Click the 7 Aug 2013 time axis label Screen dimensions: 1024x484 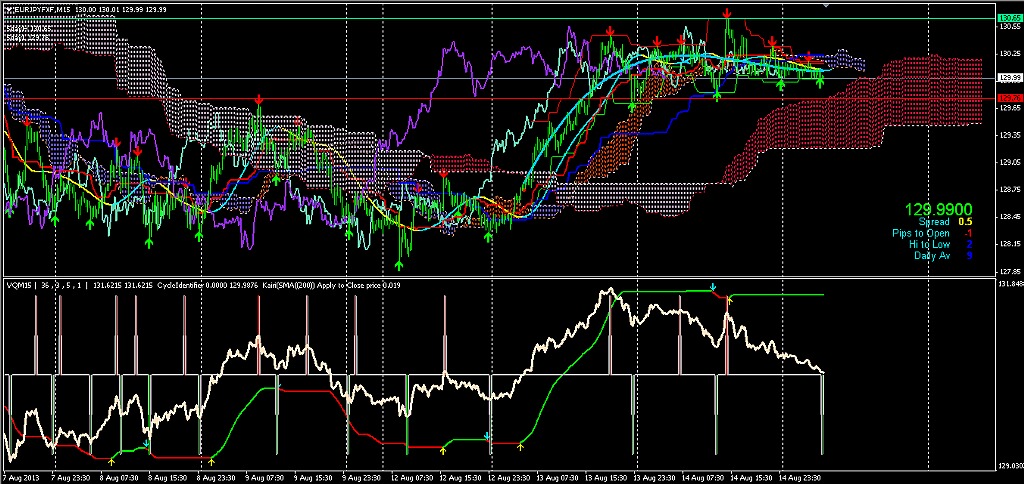[24, 478]
